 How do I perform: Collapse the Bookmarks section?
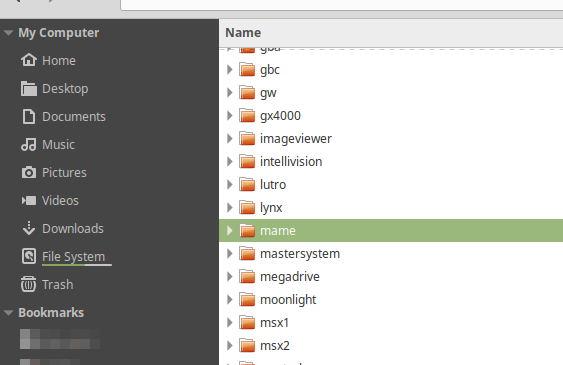coord(8,313)
